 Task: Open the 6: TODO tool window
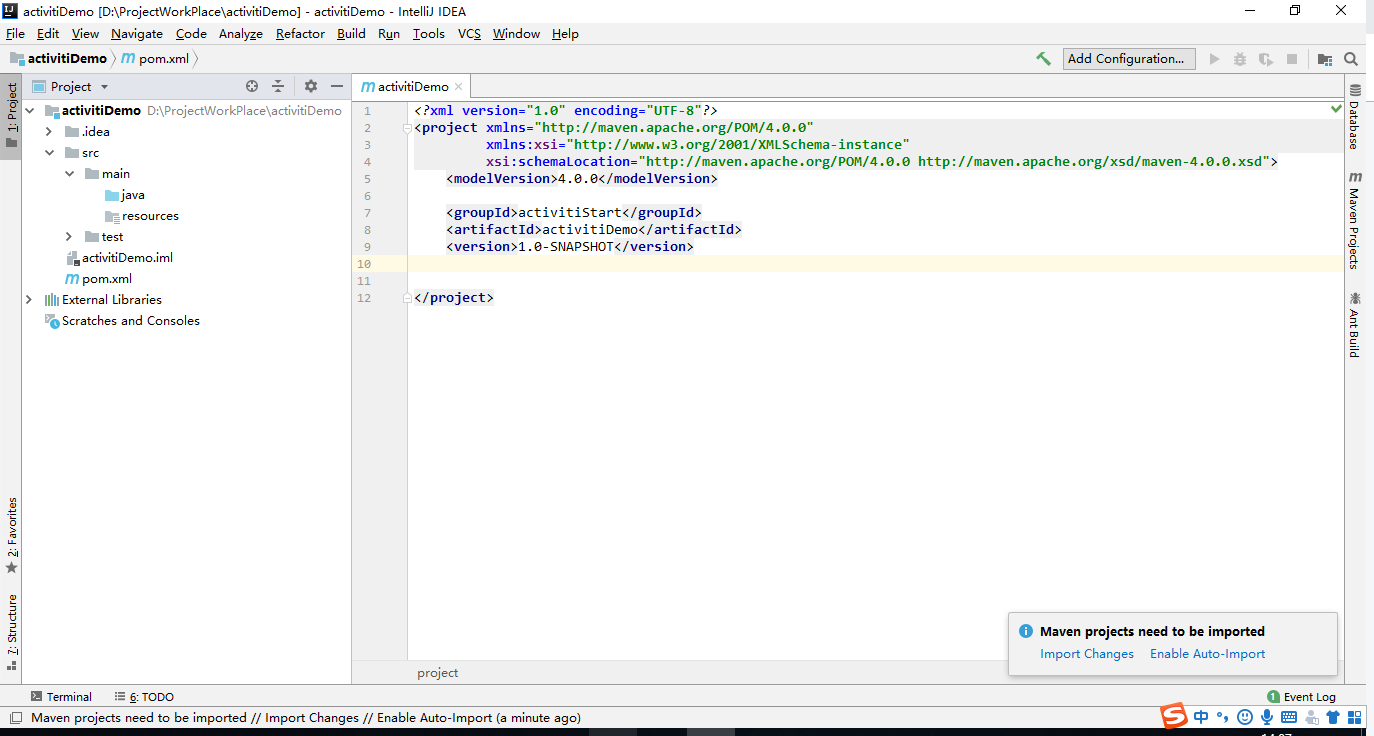pyautogui.click(x=144, y=697)
